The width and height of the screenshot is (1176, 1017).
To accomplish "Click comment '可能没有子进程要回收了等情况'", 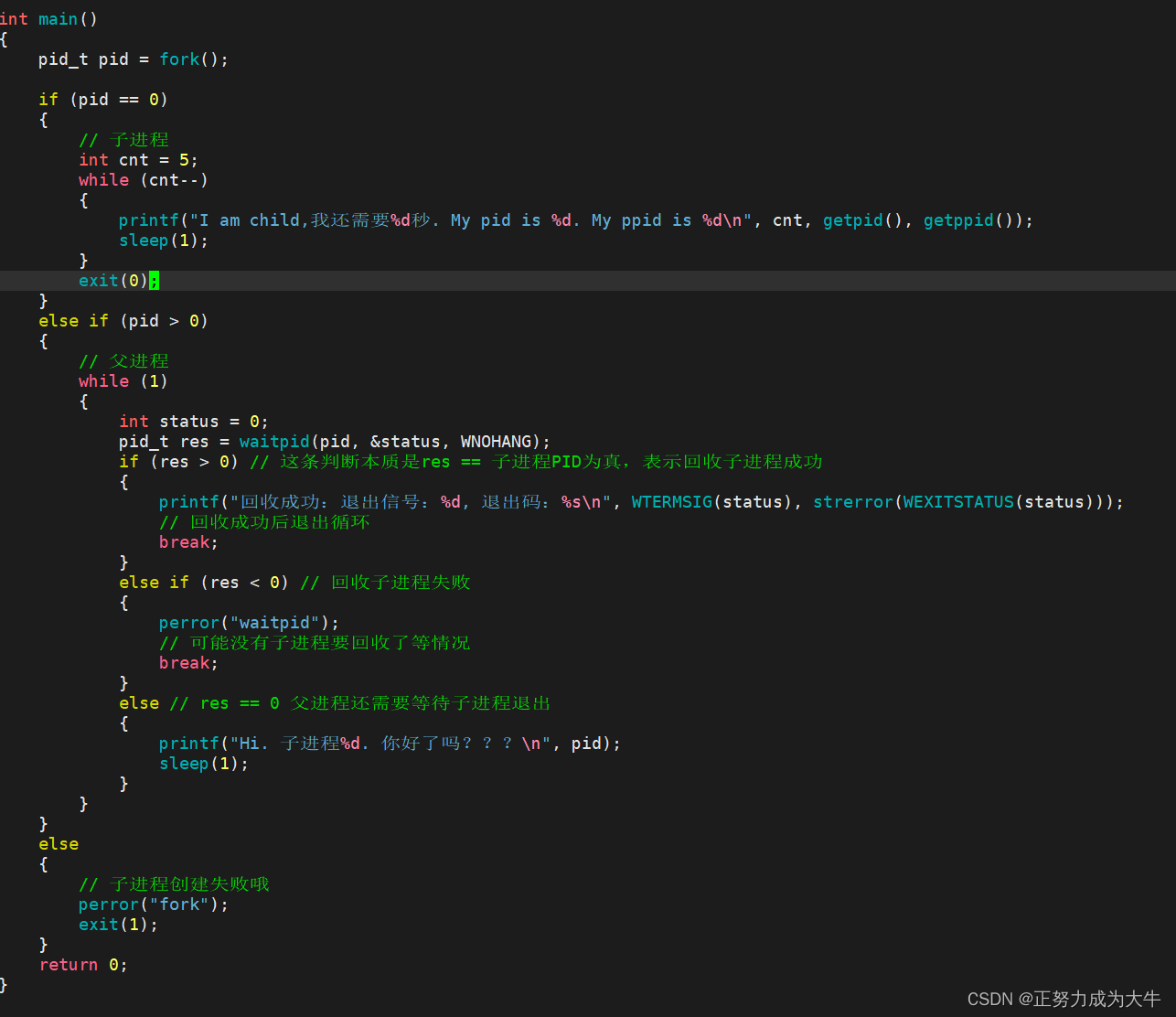I will click(x=329, y=643).
